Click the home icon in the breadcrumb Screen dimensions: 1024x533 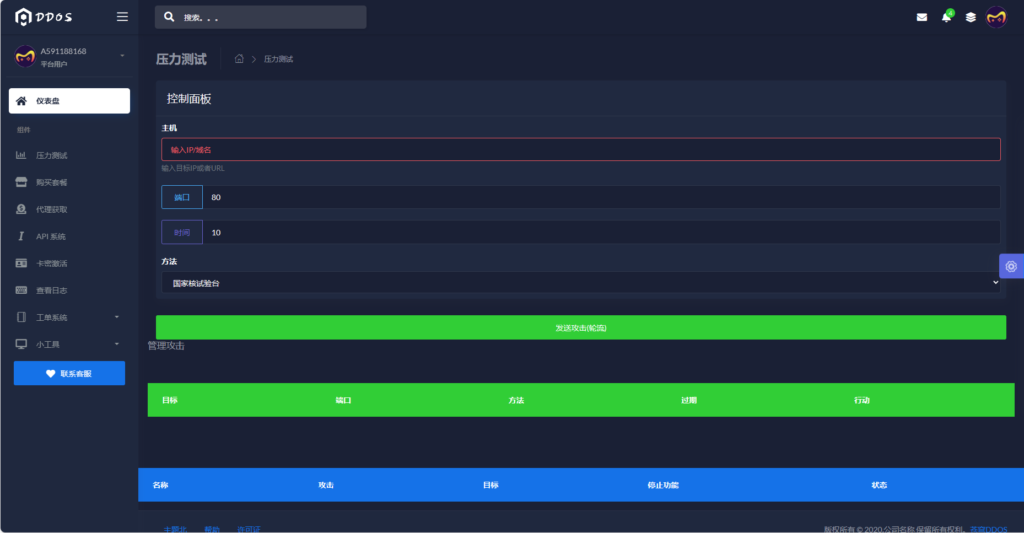pos(239,59)
